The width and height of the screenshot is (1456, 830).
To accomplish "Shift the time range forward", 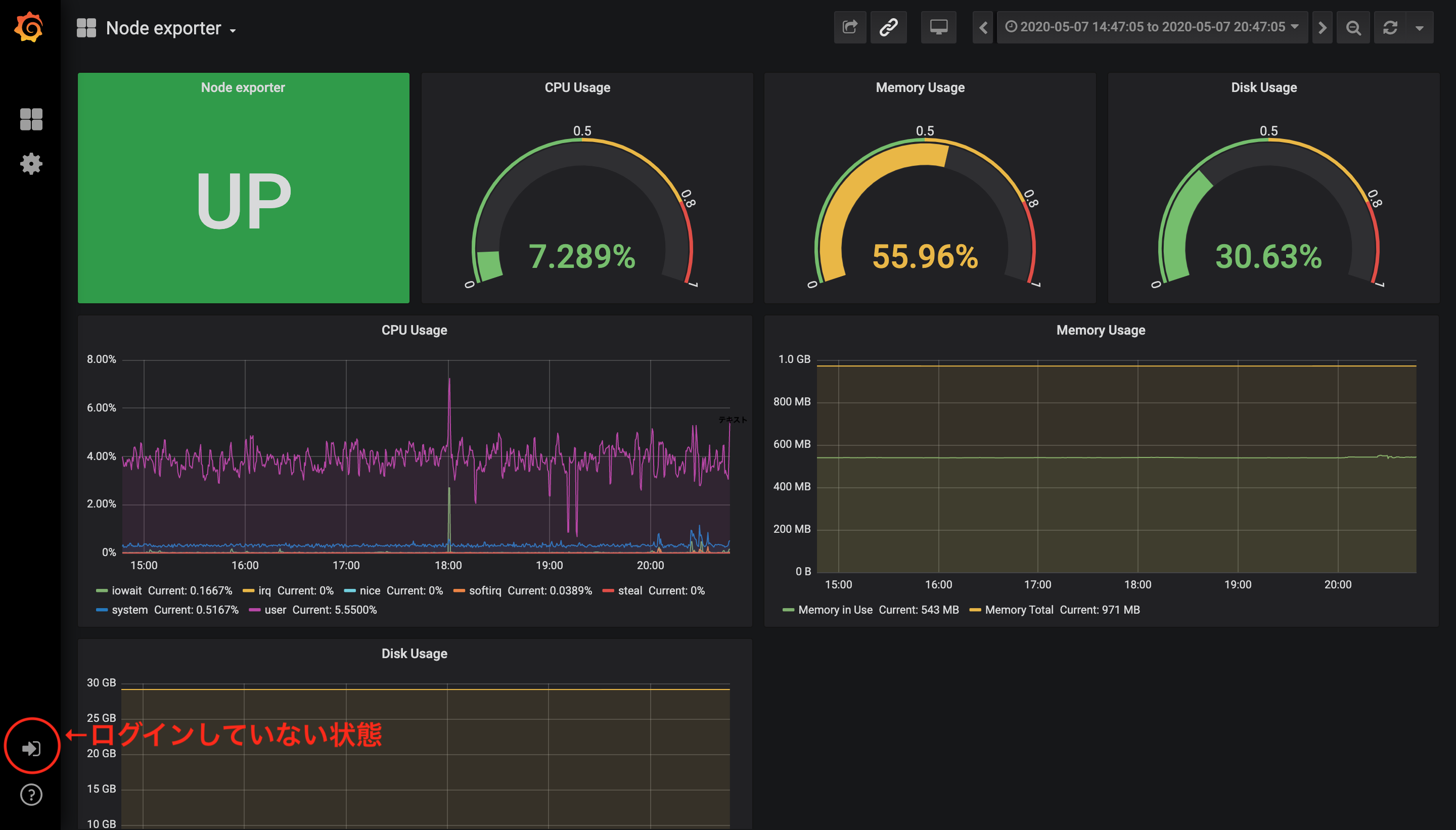I will (1322, 27).
